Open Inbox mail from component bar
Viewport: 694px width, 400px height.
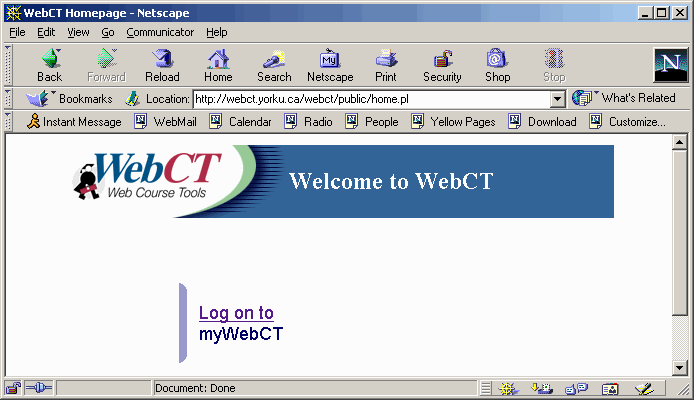pyautogui.click(x=542, y=388)
